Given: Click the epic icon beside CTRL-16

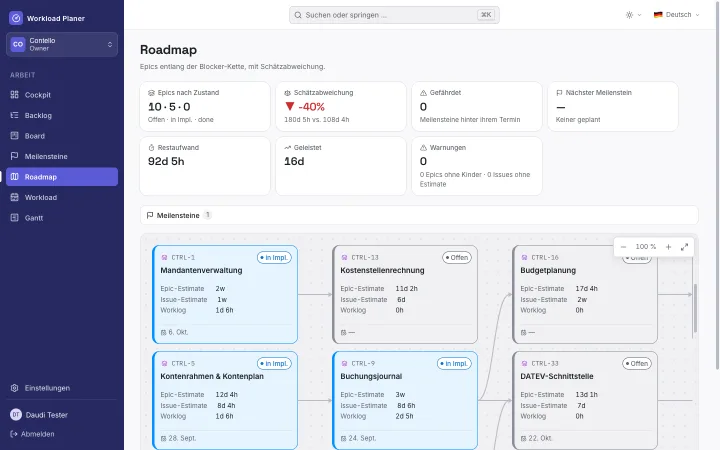Looking at the screenshot, I should 524,258.
